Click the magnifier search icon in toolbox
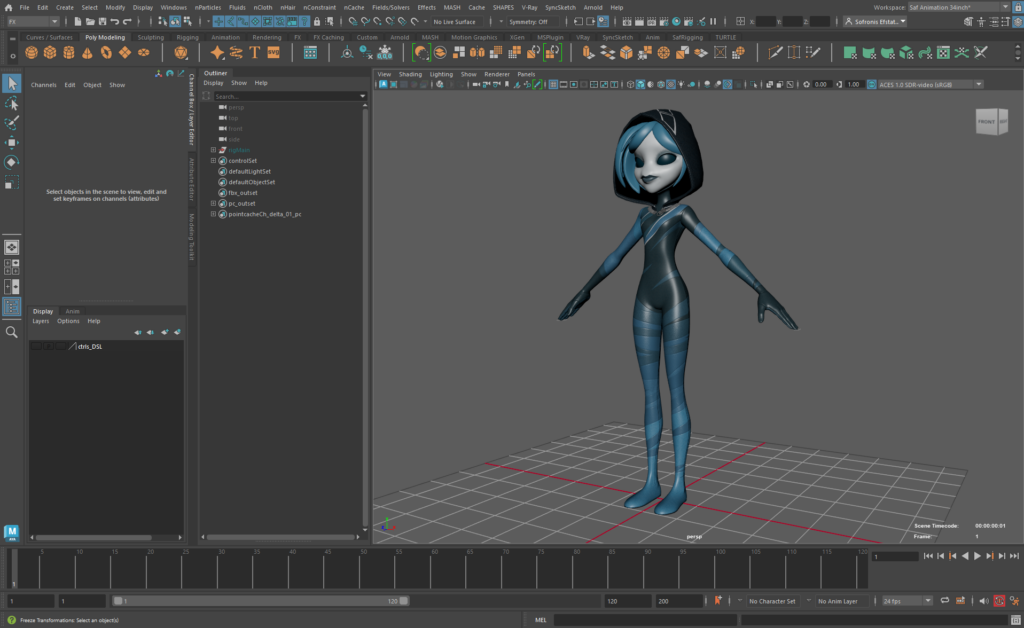The height and width of the screenshot is (628, 1024). pos(11,332)
